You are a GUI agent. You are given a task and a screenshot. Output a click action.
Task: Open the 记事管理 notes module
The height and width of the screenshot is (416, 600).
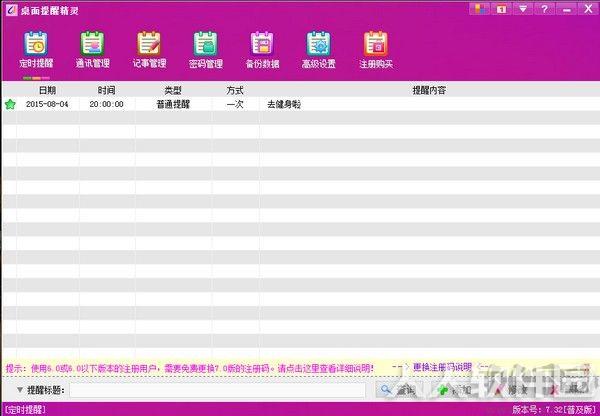pos(149,50)
